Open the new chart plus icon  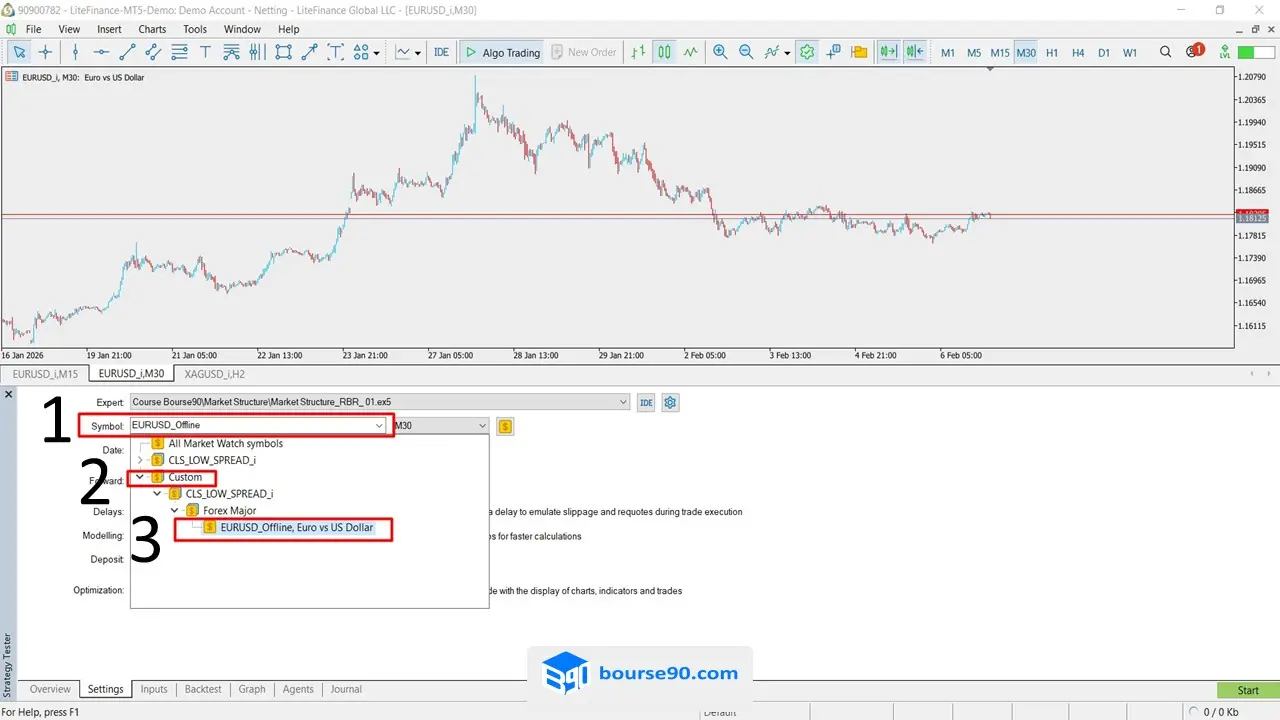(x=833, y=52)
